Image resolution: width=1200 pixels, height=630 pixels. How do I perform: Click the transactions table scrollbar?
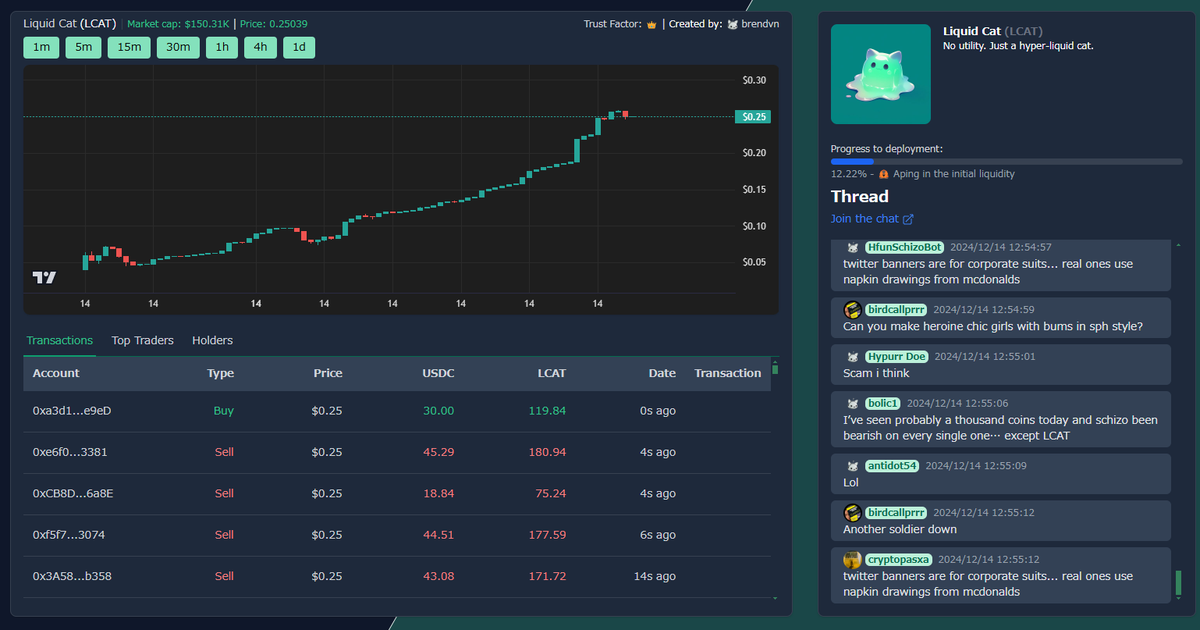(775, 368)
